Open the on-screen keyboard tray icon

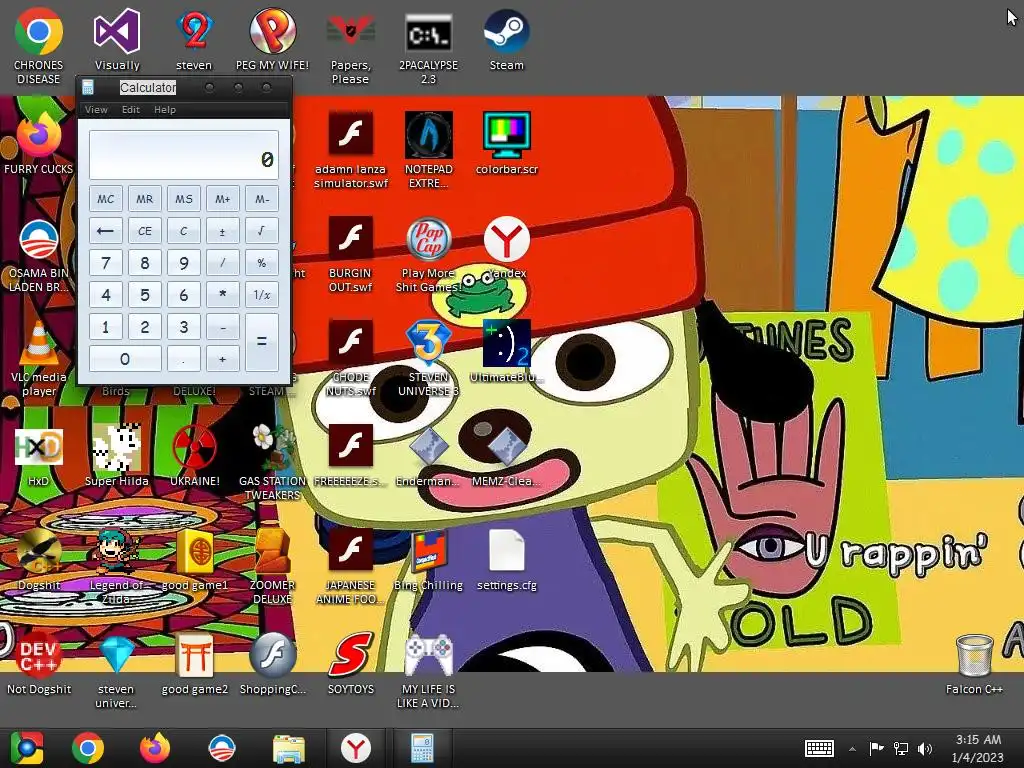pos(819,748)
